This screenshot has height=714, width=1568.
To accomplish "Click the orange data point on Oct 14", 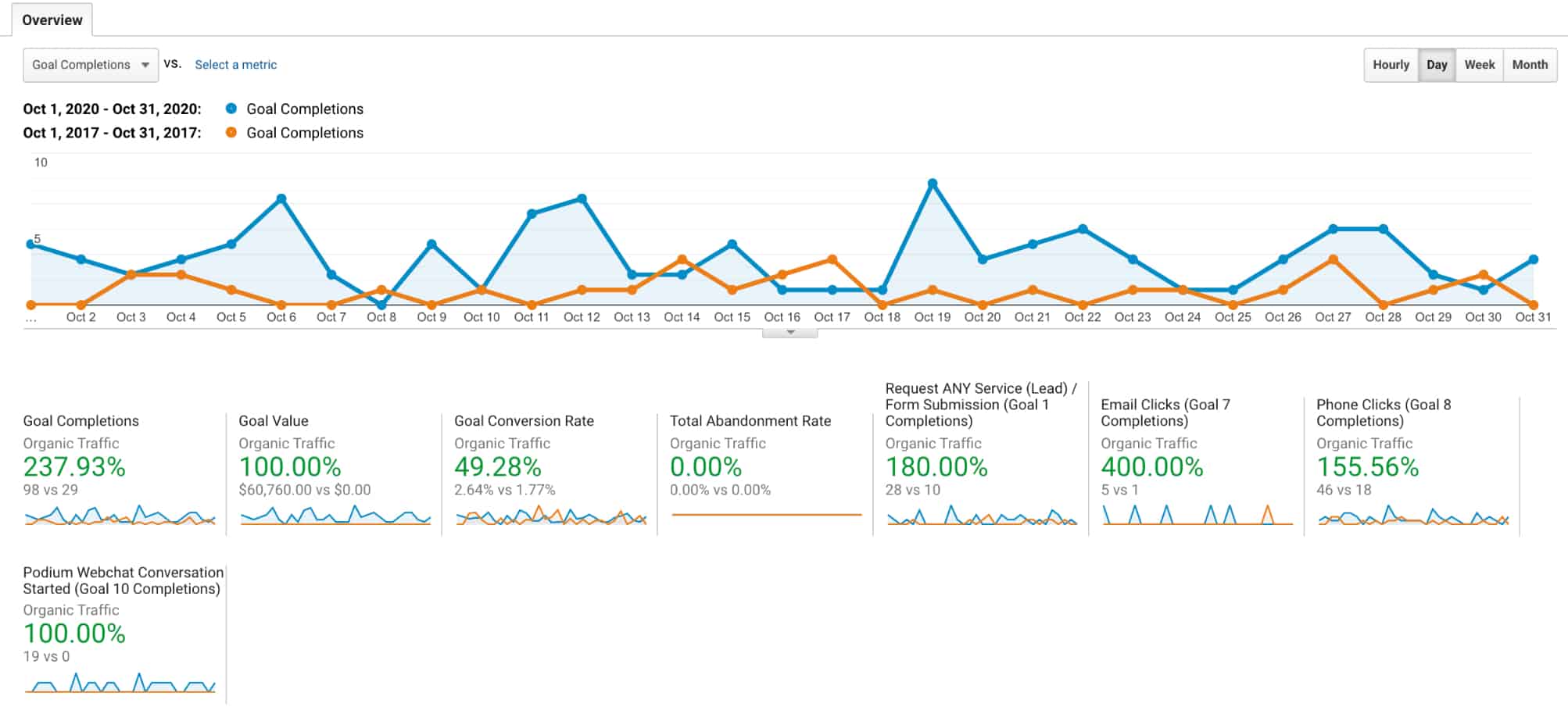I will 682,259.
